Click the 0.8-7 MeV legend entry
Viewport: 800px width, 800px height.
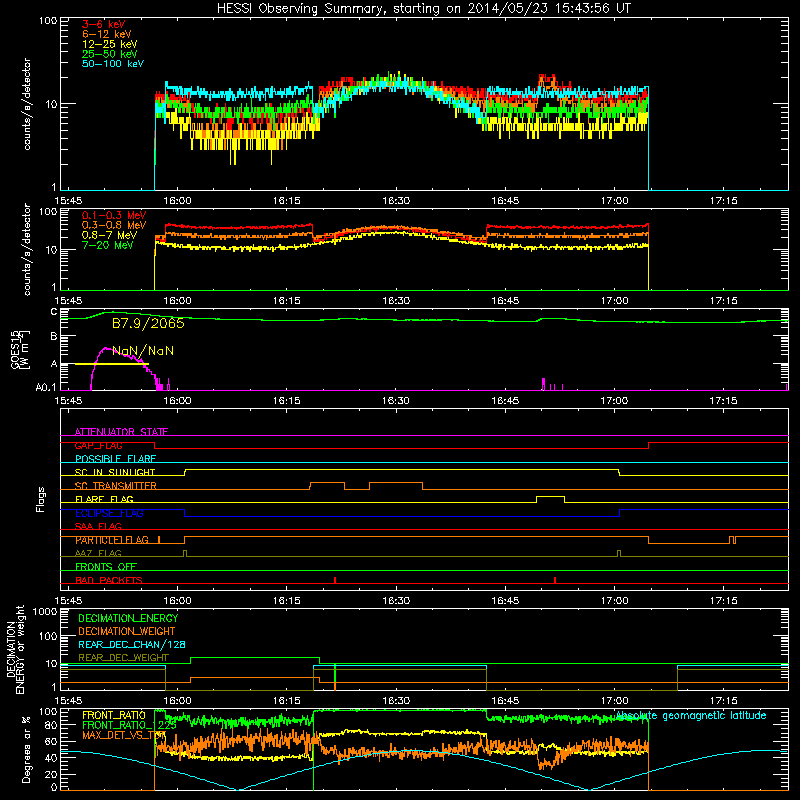point(109,236)
